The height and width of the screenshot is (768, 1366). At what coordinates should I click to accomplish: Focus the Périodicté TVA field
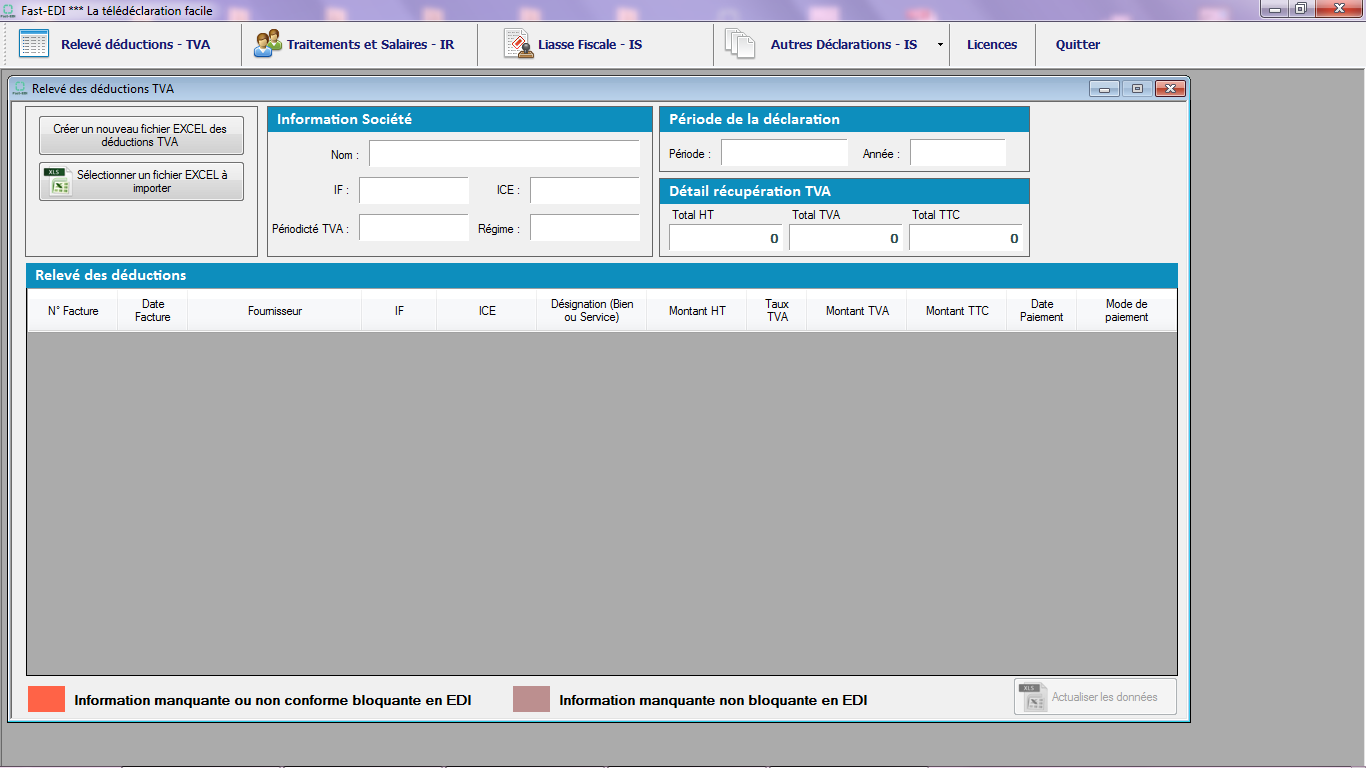[414, 228]
